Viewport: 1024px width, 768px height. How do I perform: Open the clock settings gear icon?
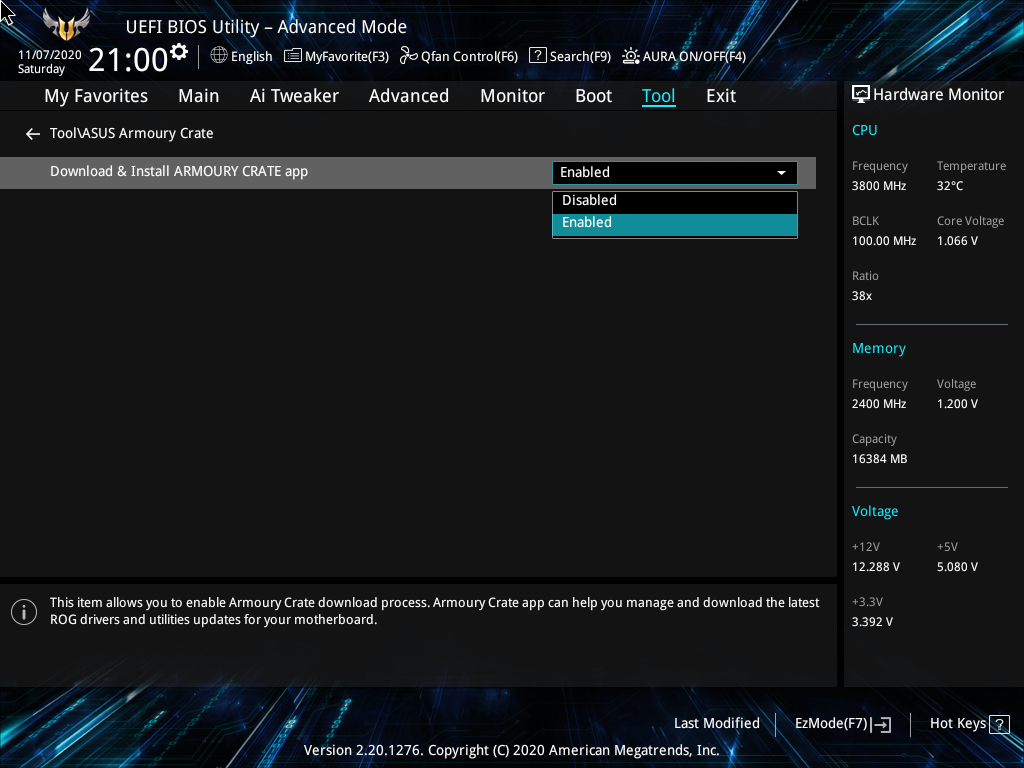click(x=179, y=52)
